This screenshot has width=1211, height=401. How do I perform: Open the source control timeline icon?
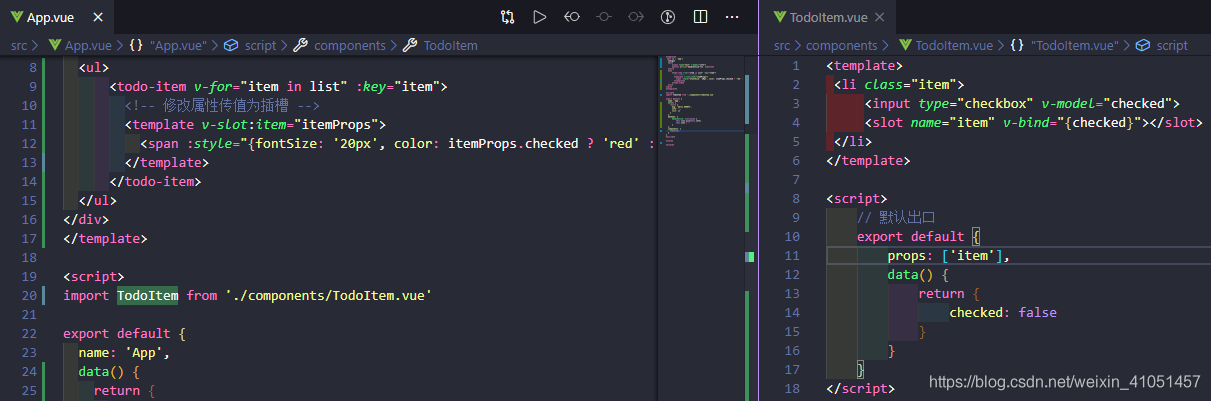point(668,17)
